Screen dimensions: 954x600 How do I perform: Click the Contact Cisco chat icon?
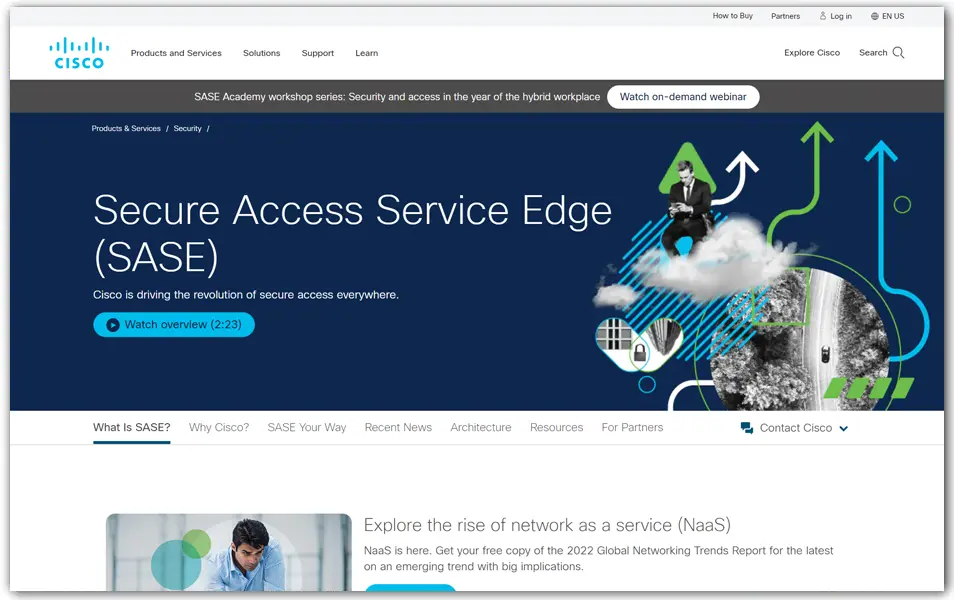tap(747, 428)
